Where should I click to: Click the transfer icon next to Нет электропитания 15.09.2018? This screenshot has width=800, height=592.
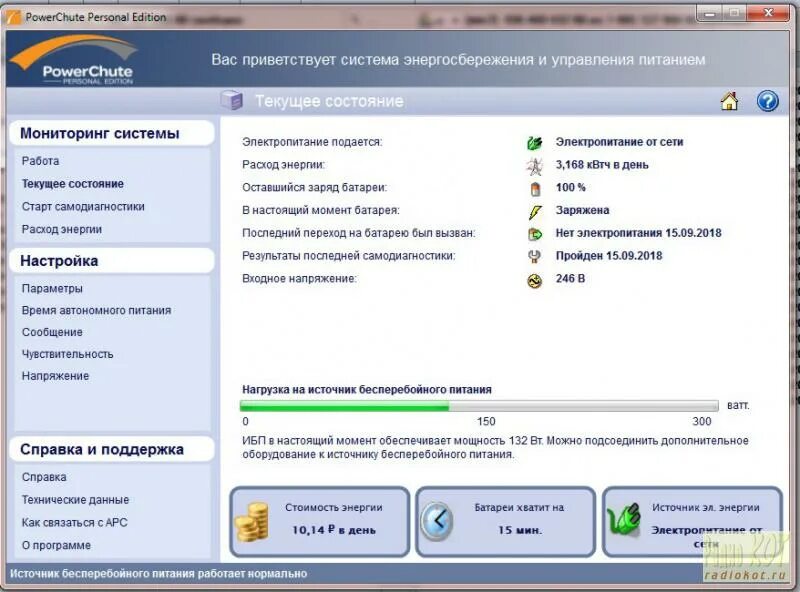point(534,234)
